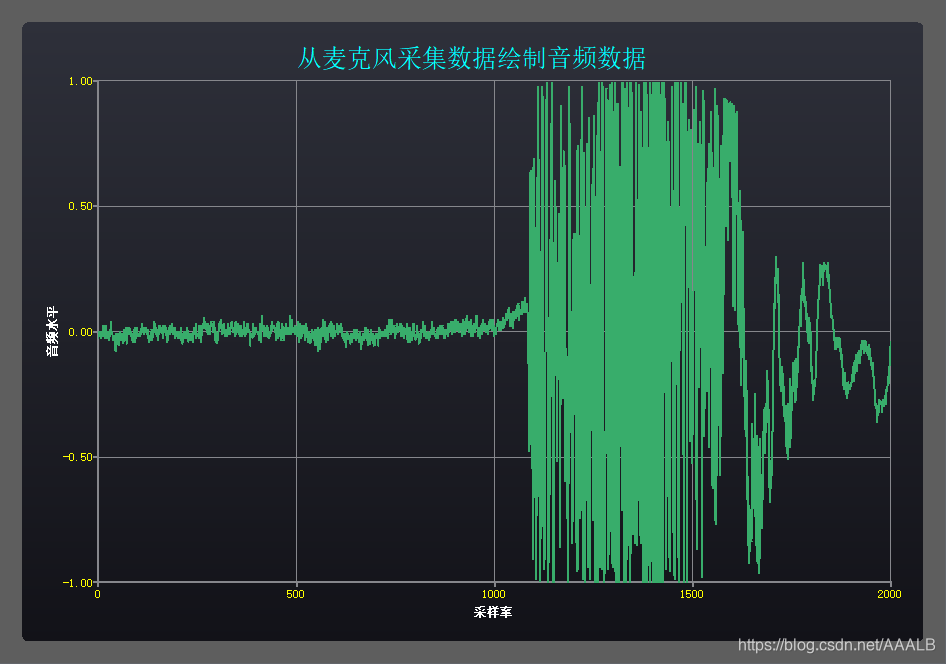Screen dimensions: 946x664
Task: Click the X-axis label 1500
Action: tap(691, 595)
